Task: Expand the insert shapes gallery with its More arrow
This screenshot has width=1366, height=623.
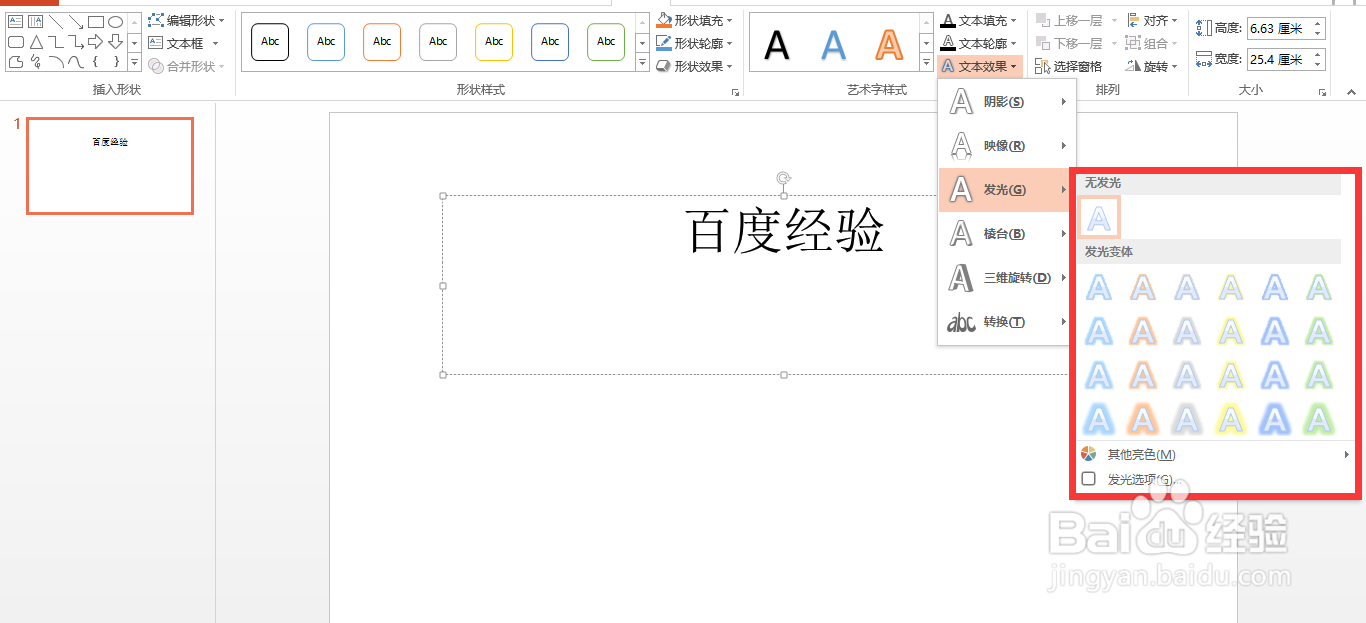Action: click(134, 63)
